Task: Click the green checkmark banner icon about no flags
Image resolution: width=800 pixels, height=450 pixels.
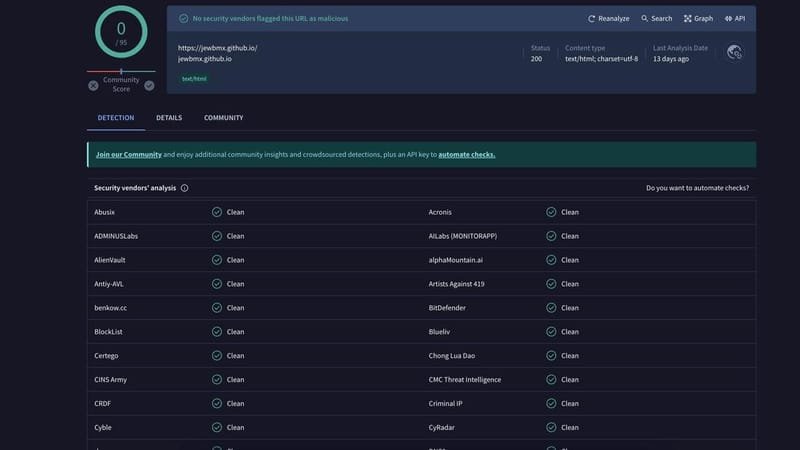Action: tap(183, 18)
